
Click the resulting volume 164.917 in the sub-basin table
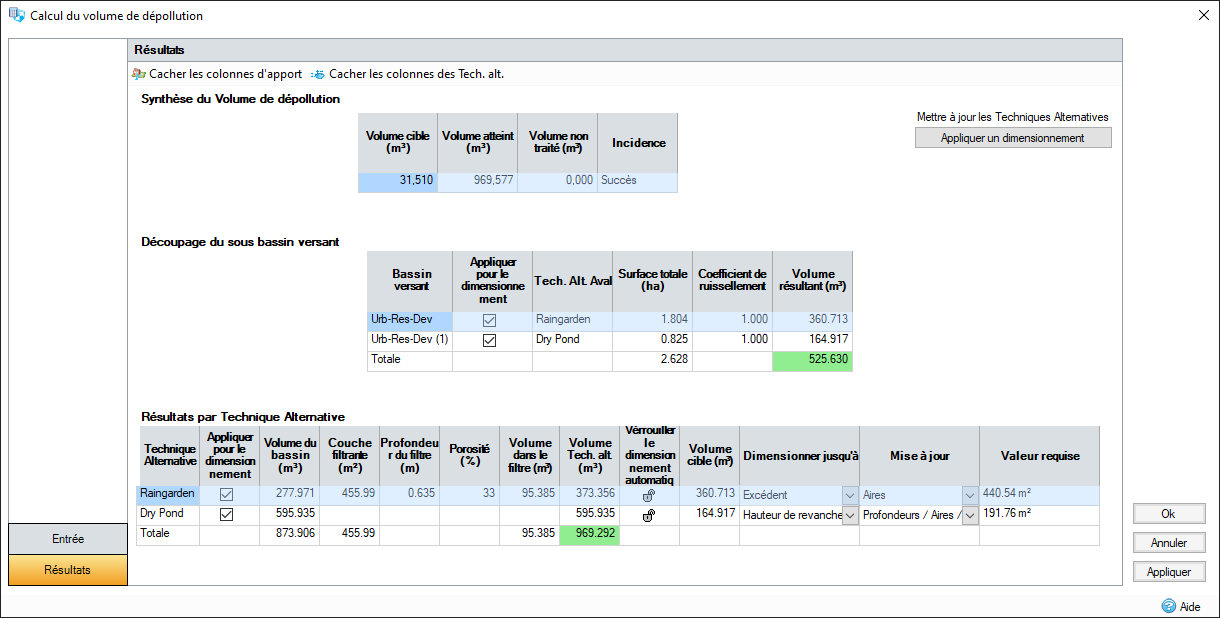point(813,340)
